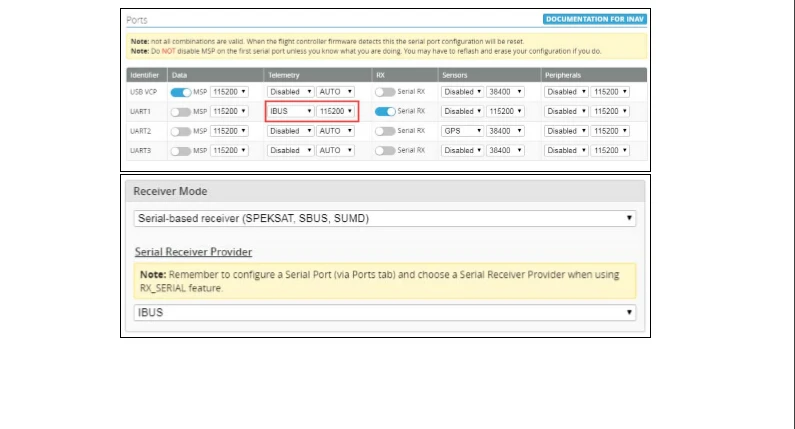Enable Serial RX switch on UART3
Viewport: 795px width, 429px height.
pyautogui.click(x=385, y=150)
